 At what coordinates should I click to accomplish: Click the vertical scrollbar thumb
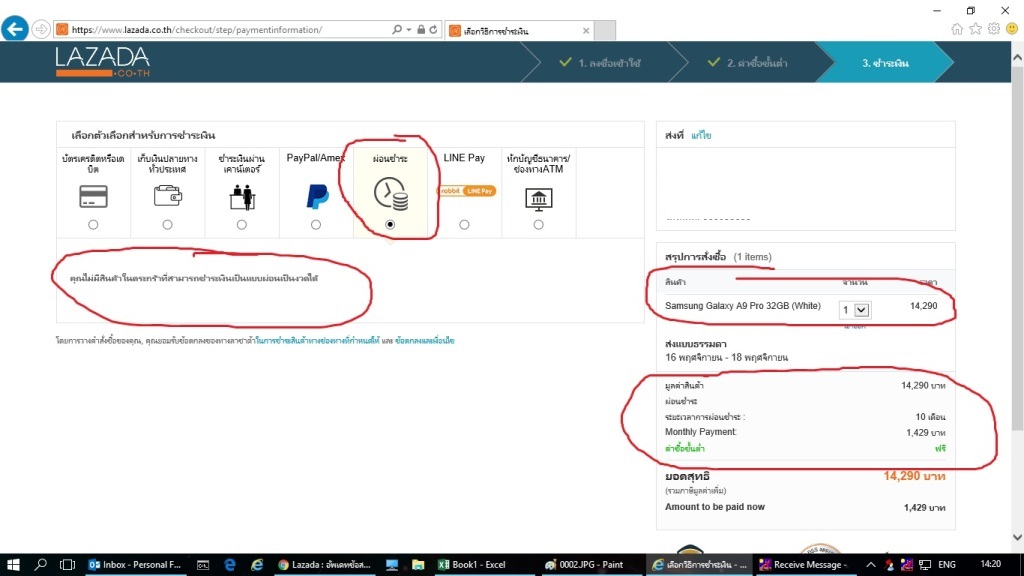coord(1017,248)
